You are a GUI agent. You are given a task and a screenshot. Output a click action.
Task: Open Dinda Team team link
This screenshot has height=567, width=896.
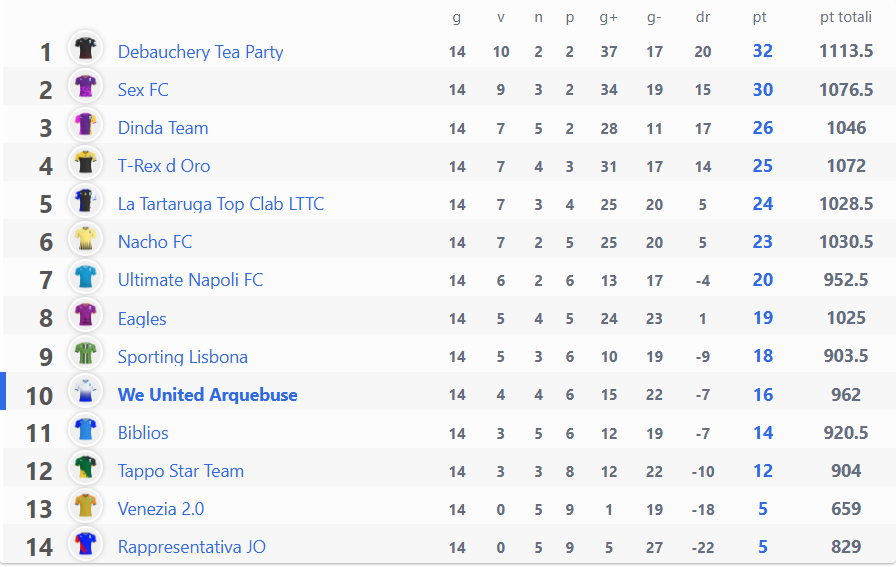(x=163, y=128)
